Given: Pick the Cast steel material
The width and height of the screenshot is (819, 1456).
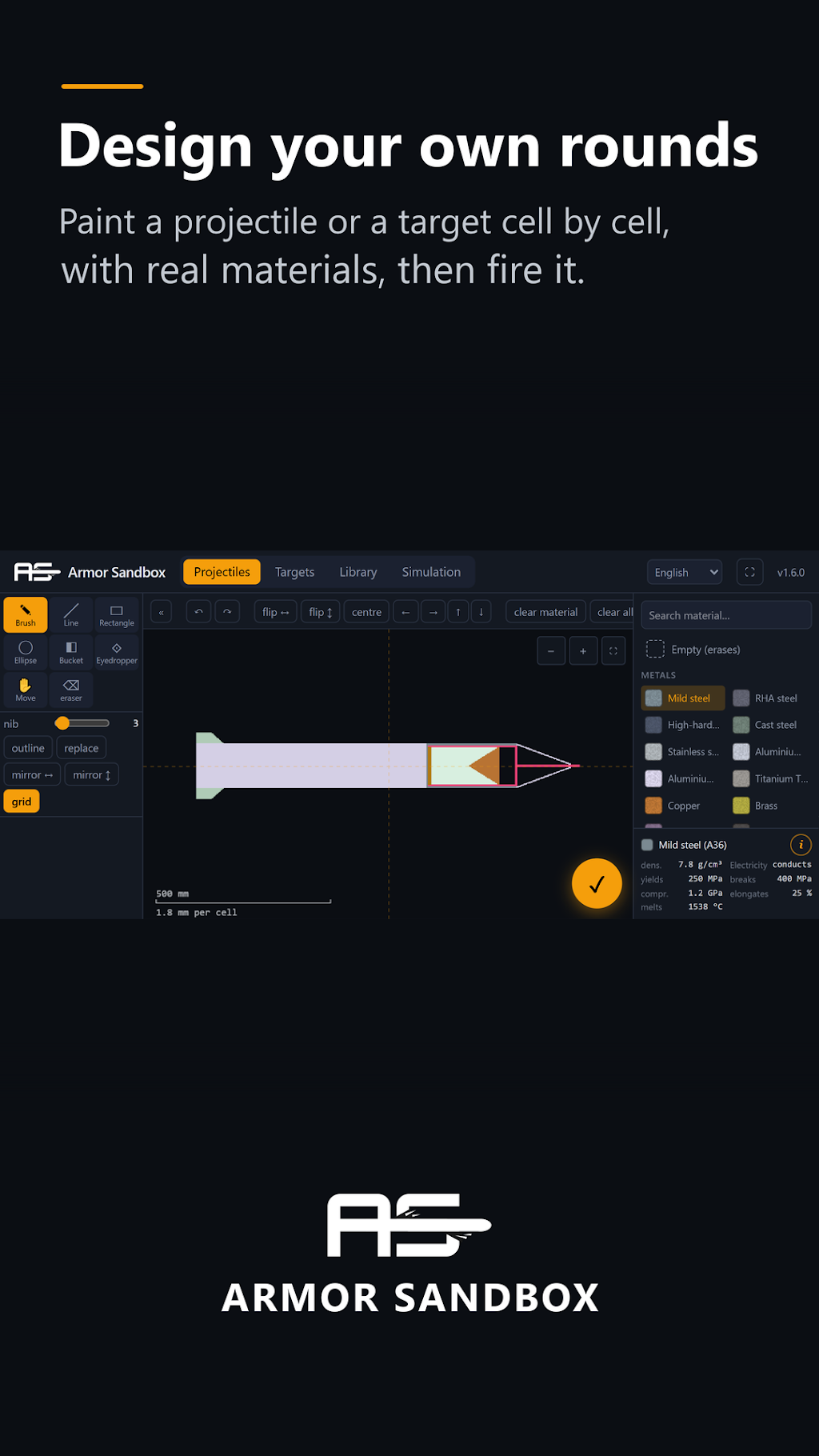Looking at the screenshot, I should [x=770, y=725].
